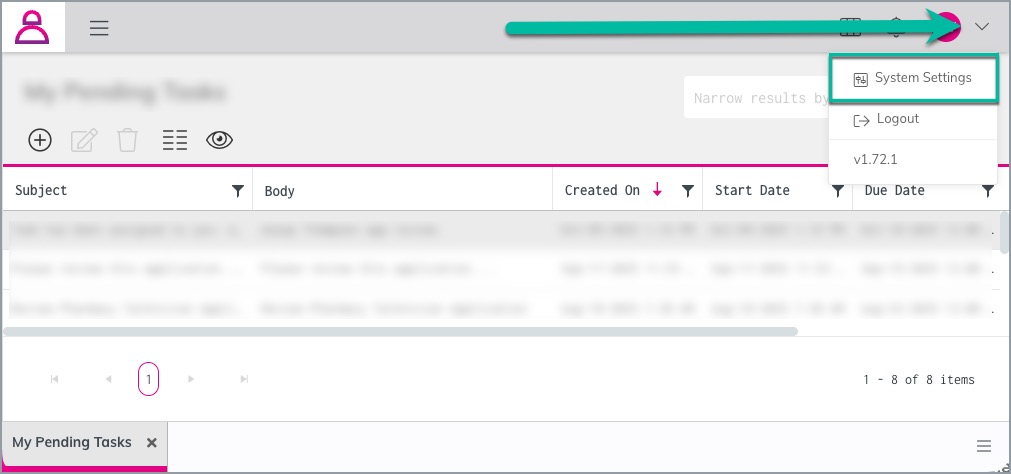The width and height of the screenshot is (1011, 474).
Task: Go to next page of results
Action: 191,379
